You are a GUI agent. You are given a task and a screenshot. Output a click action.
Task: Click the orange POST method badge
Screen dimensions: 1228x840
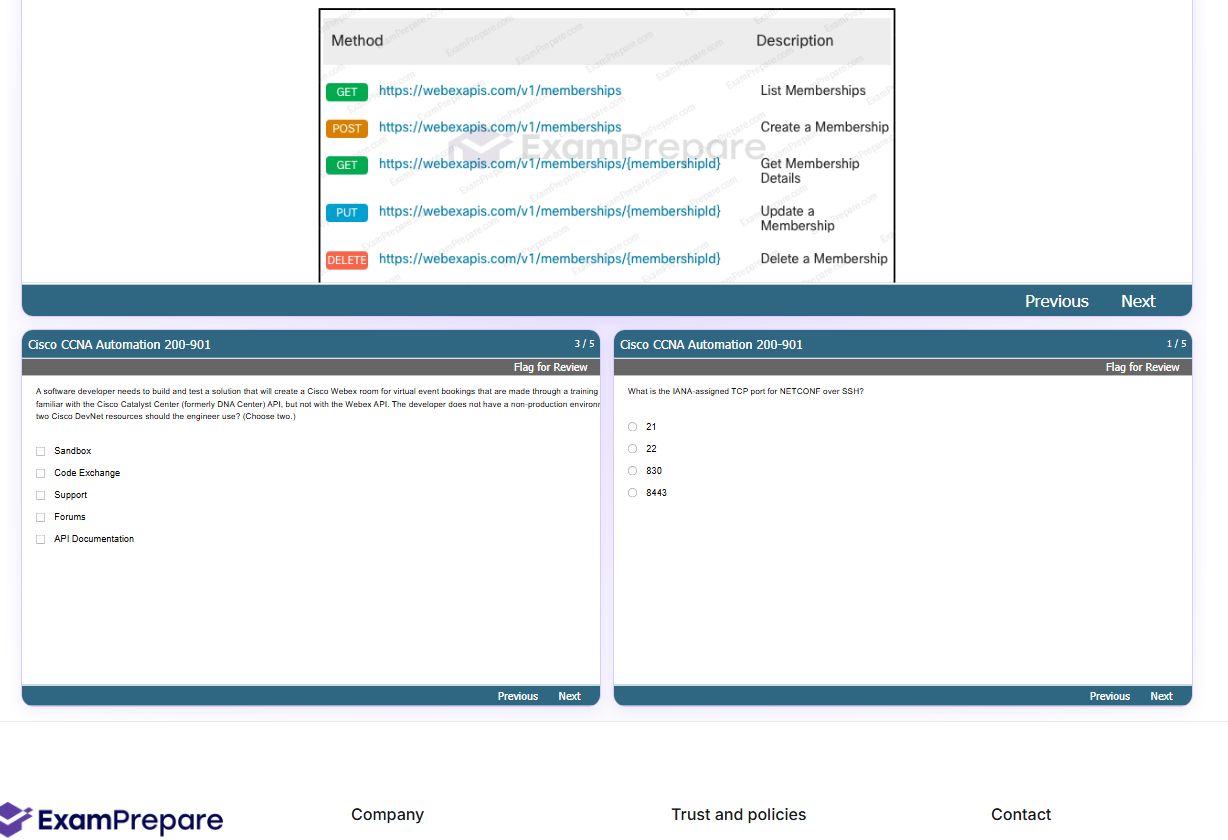(x=347, y=129)
